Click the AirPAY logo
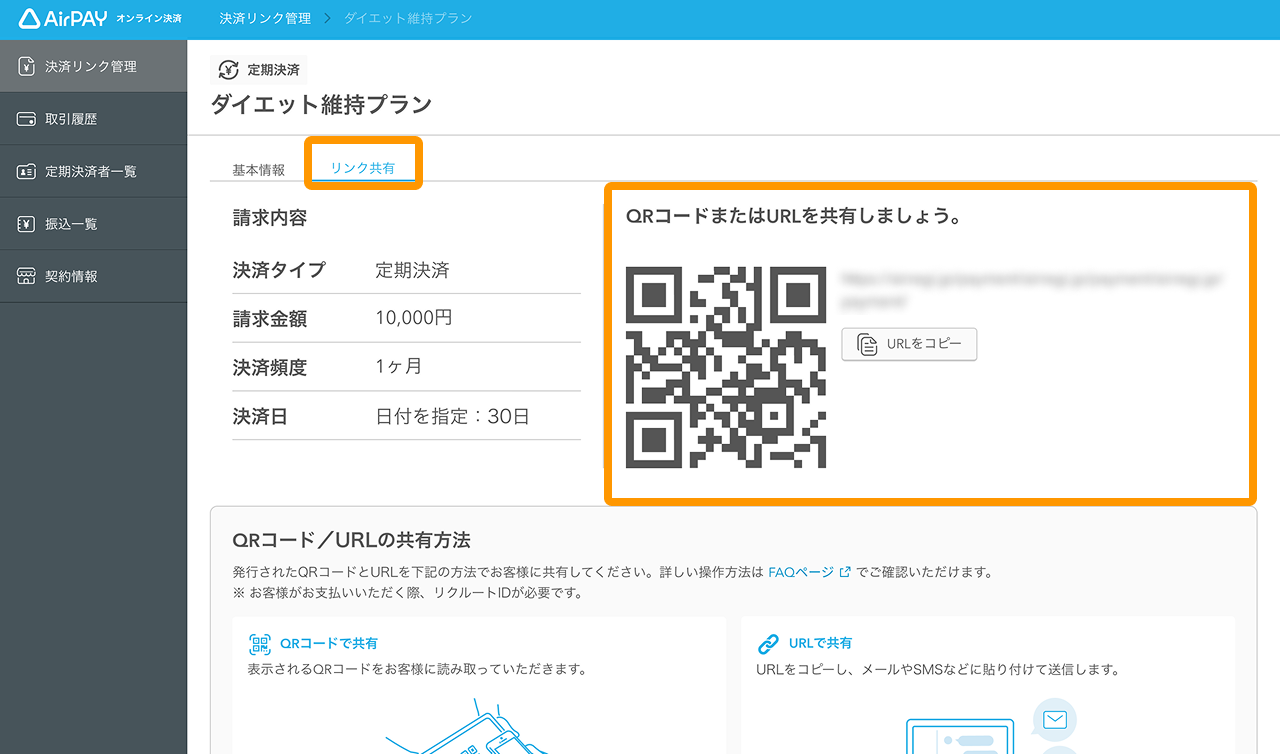 pyautogui.click(x=65, y=18)
